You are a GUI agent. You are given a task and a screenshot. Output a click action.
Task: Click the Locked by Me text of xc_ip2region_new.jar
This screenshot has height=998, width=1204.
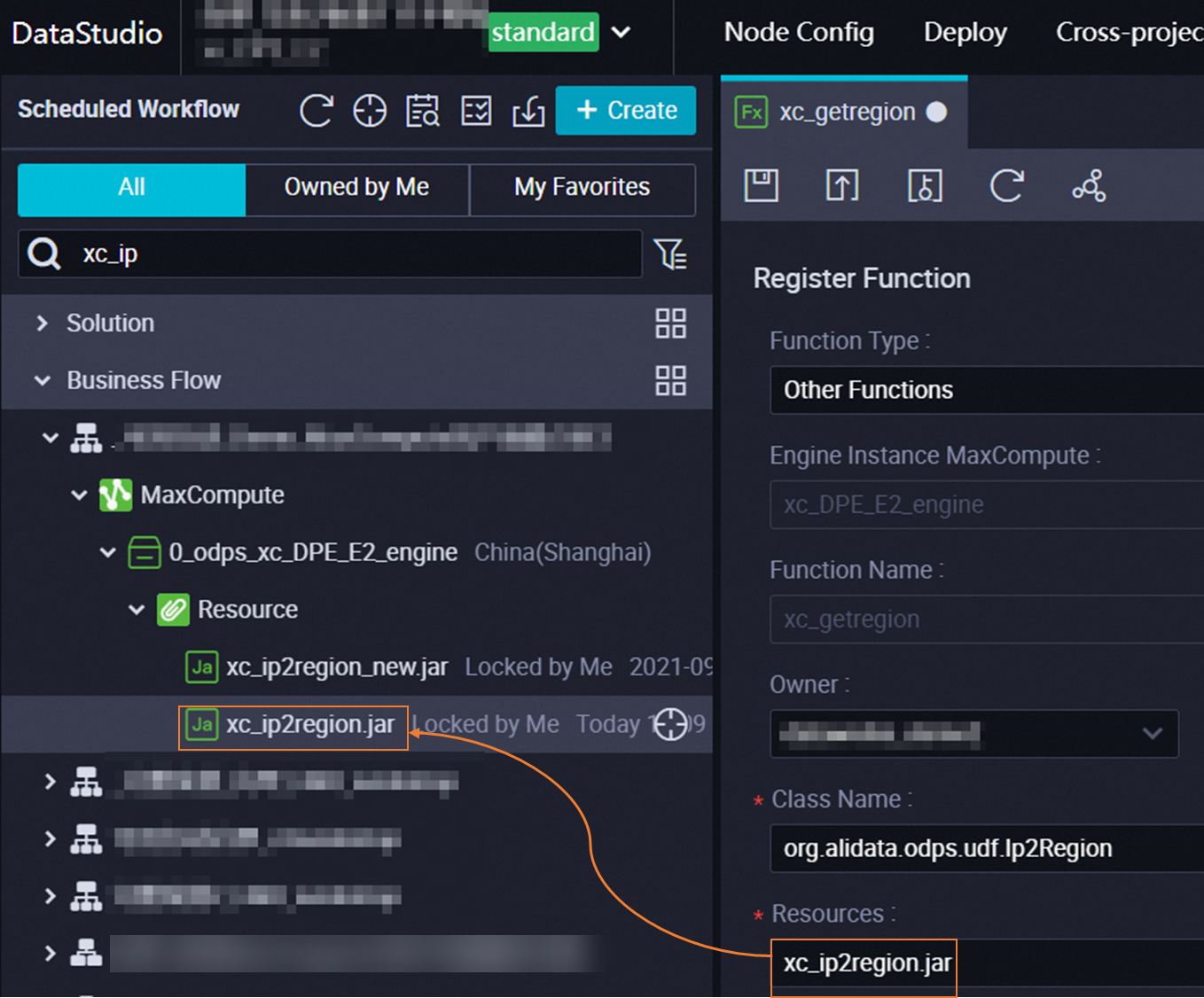538,667
